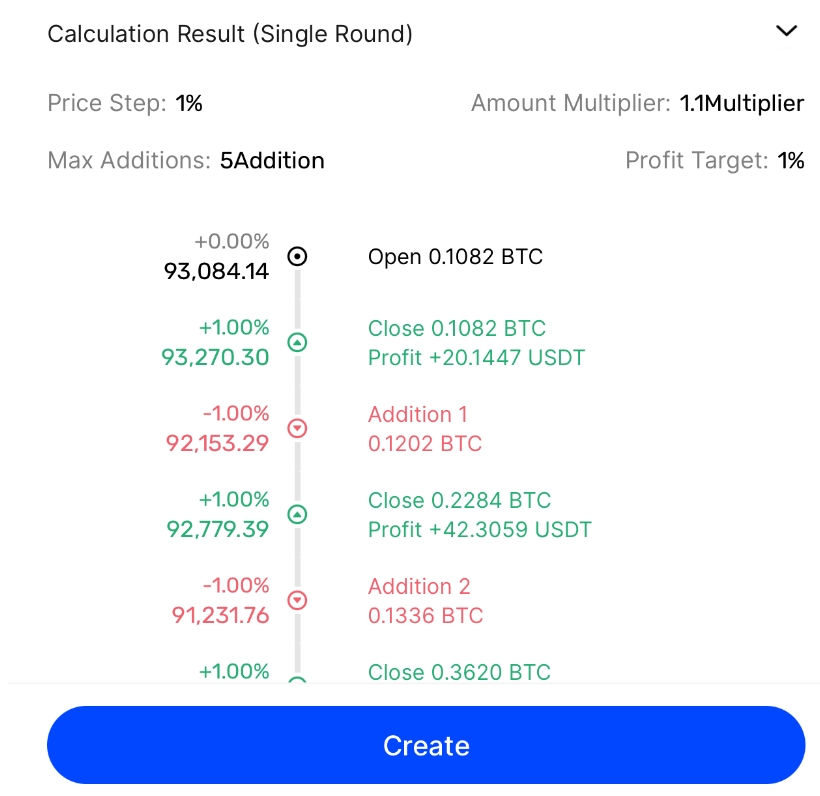Select the Close 0.2284 BTC entry
Image resolution: width=820 pixels, height=796 pixels.
[x=459, y=500]
